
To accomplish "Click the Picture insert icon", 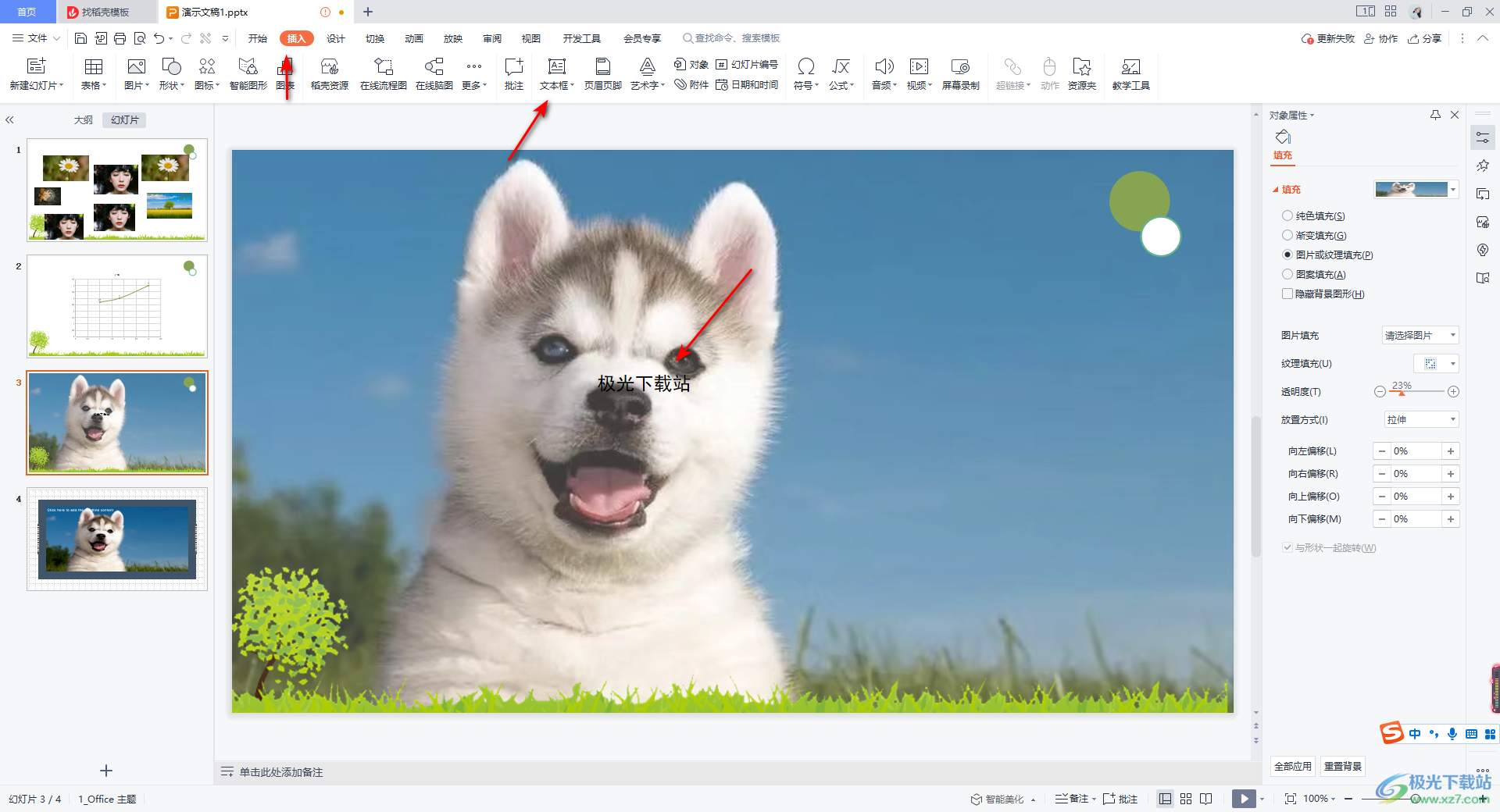I will tap(136, 67).
